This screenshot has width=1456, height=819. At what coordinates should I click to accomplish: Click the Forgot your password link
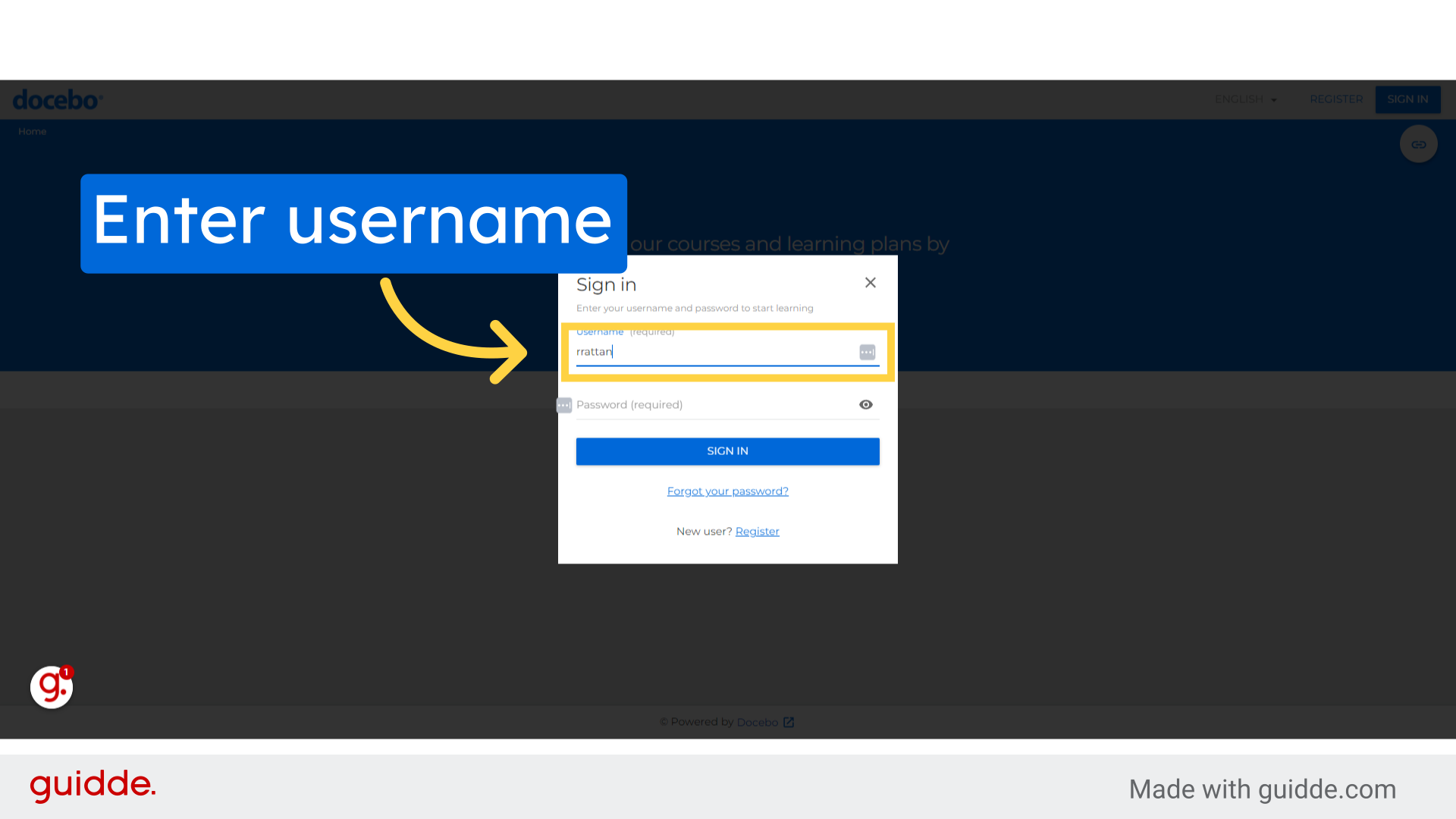(x=727, y=491)
